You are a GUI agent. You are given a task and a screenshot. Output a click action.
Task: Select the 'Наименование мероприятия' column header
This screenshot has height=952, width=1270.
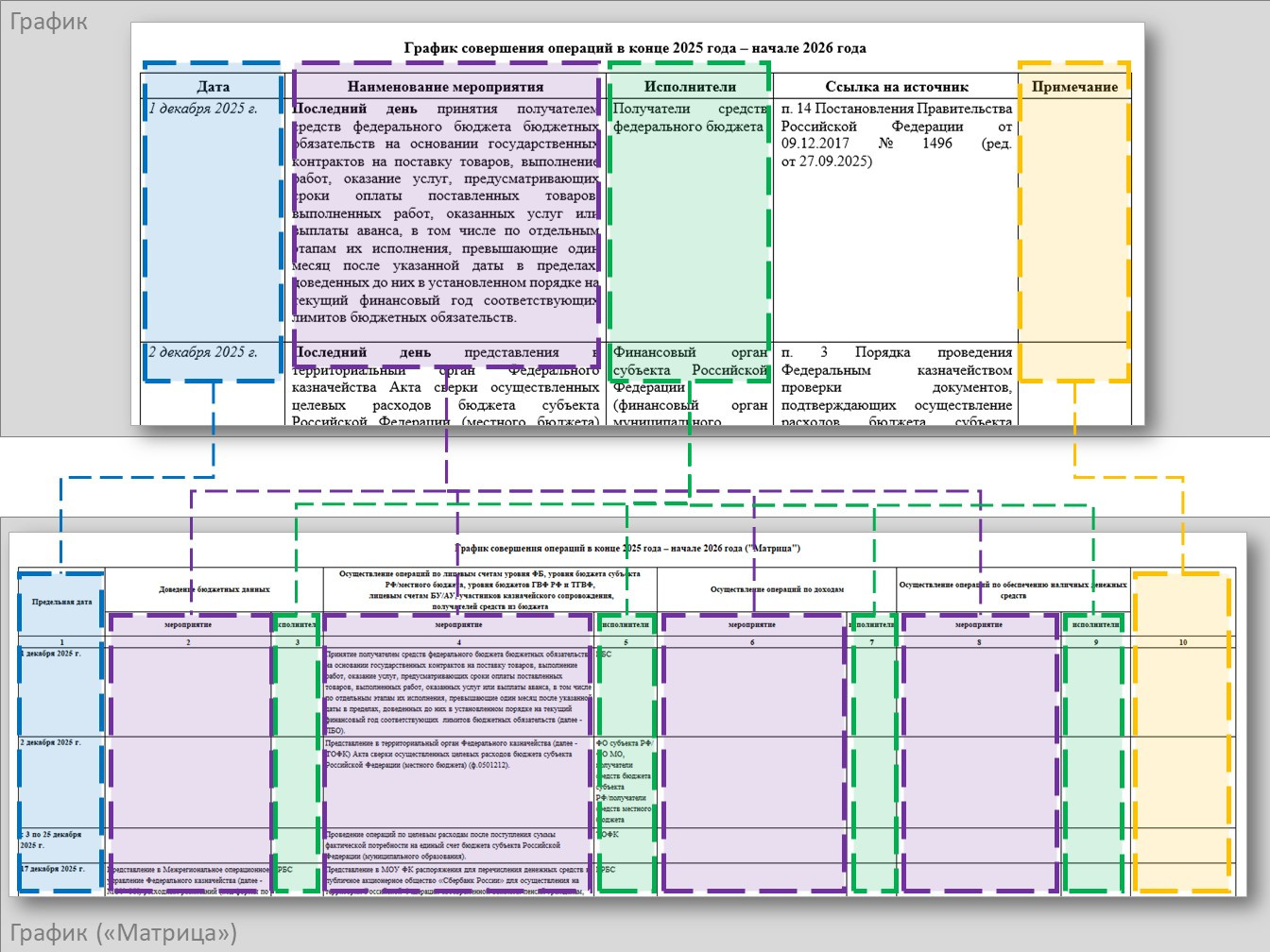[x=445, y=87]
